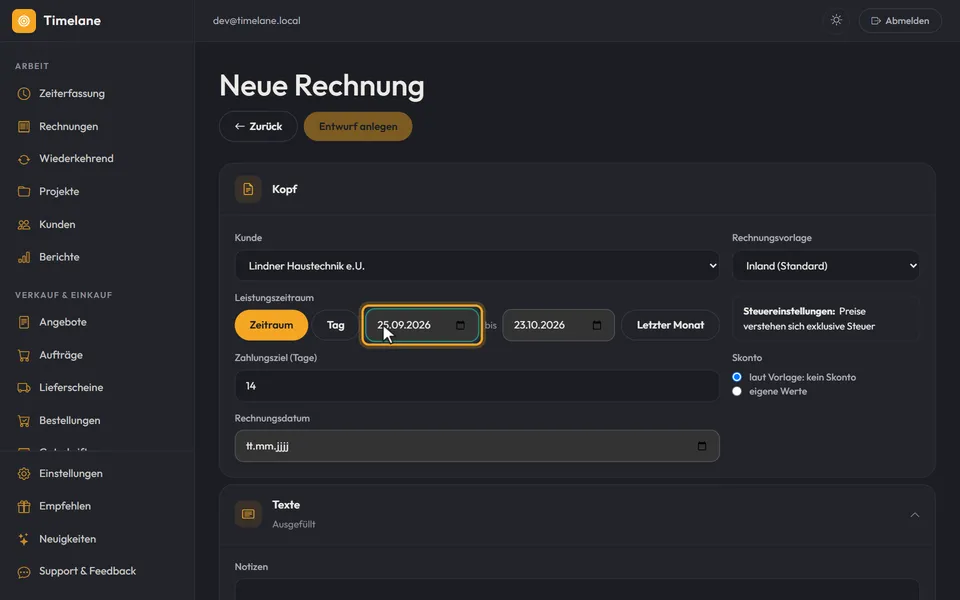
Task: Click the Lieferscheine truck icon
Action: (24, 388)
